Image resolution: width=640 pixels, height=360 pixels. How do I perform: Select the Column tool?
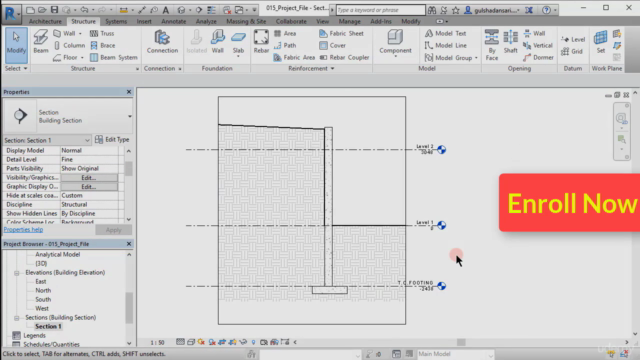tap(69, 45)
